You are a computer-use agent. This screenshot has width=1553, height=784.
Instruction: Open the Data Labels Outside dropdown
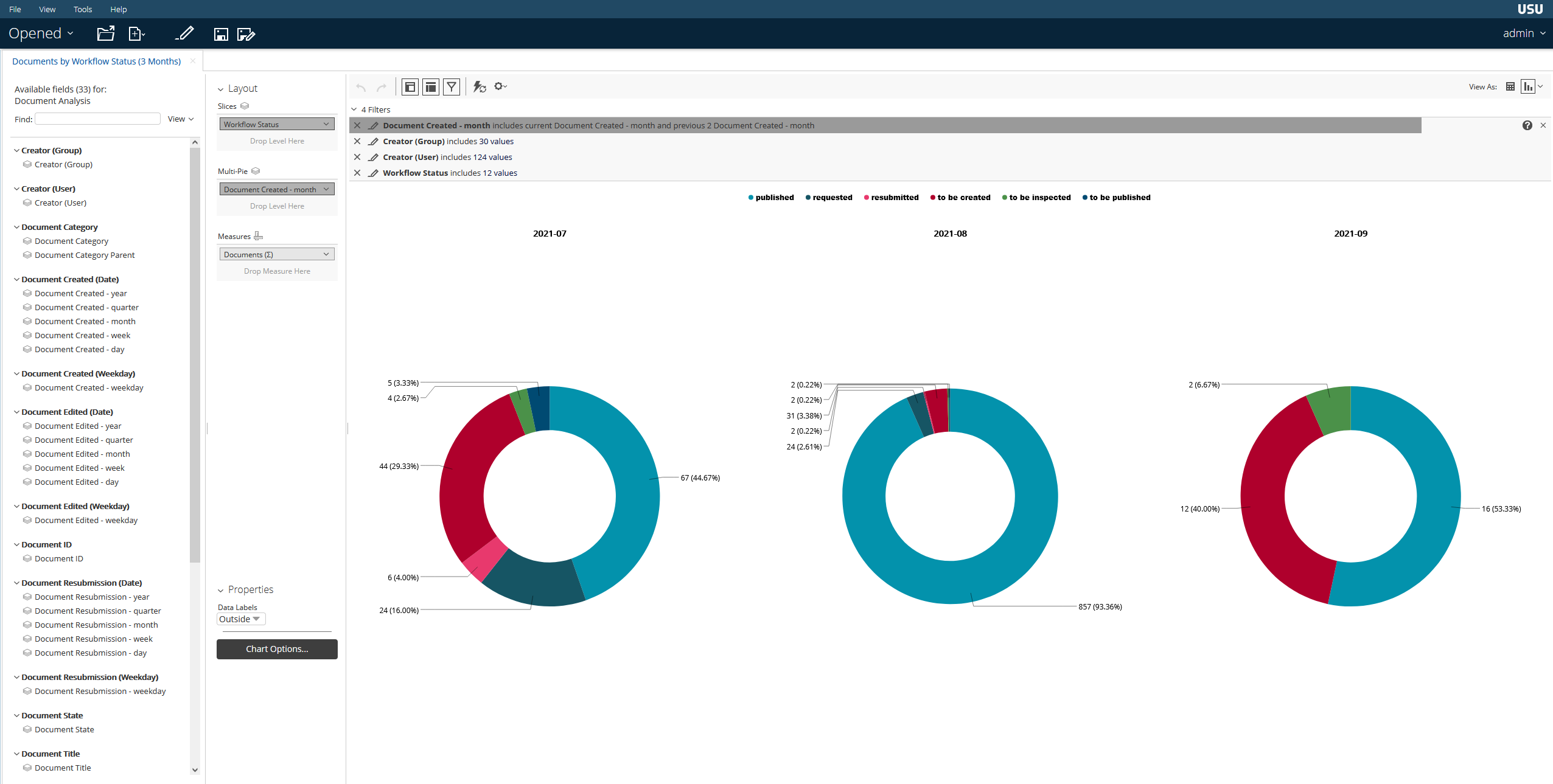[241, 619]
